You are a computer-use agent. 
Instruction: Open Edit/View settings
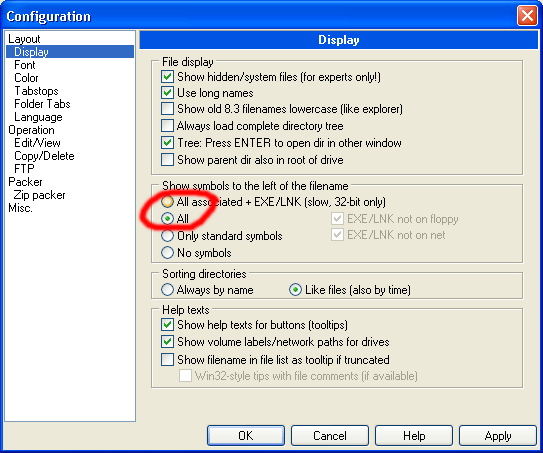37,143
